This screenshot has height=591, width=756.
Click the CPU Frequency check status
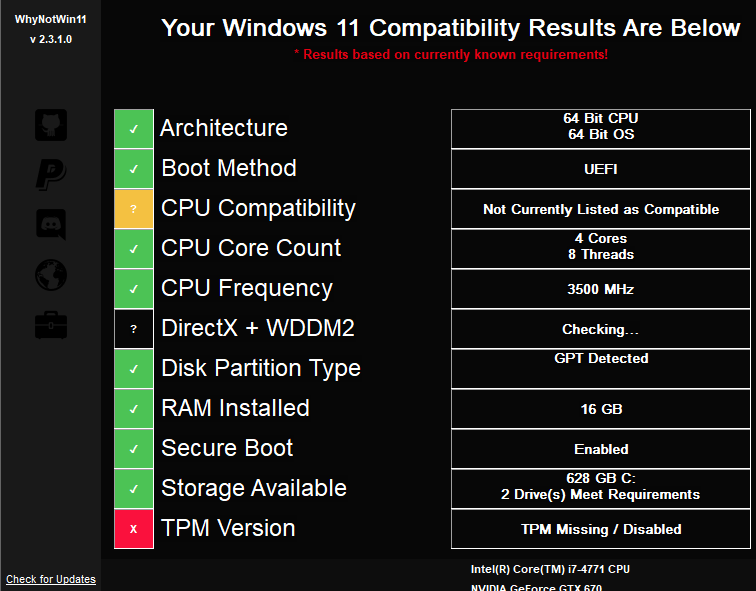(134, 289)
